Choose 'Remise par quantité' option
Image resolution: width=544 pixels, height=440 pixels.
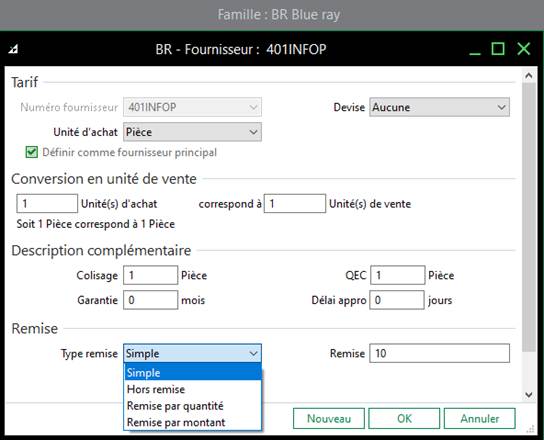pyautogui.click(x=193, y=406)
